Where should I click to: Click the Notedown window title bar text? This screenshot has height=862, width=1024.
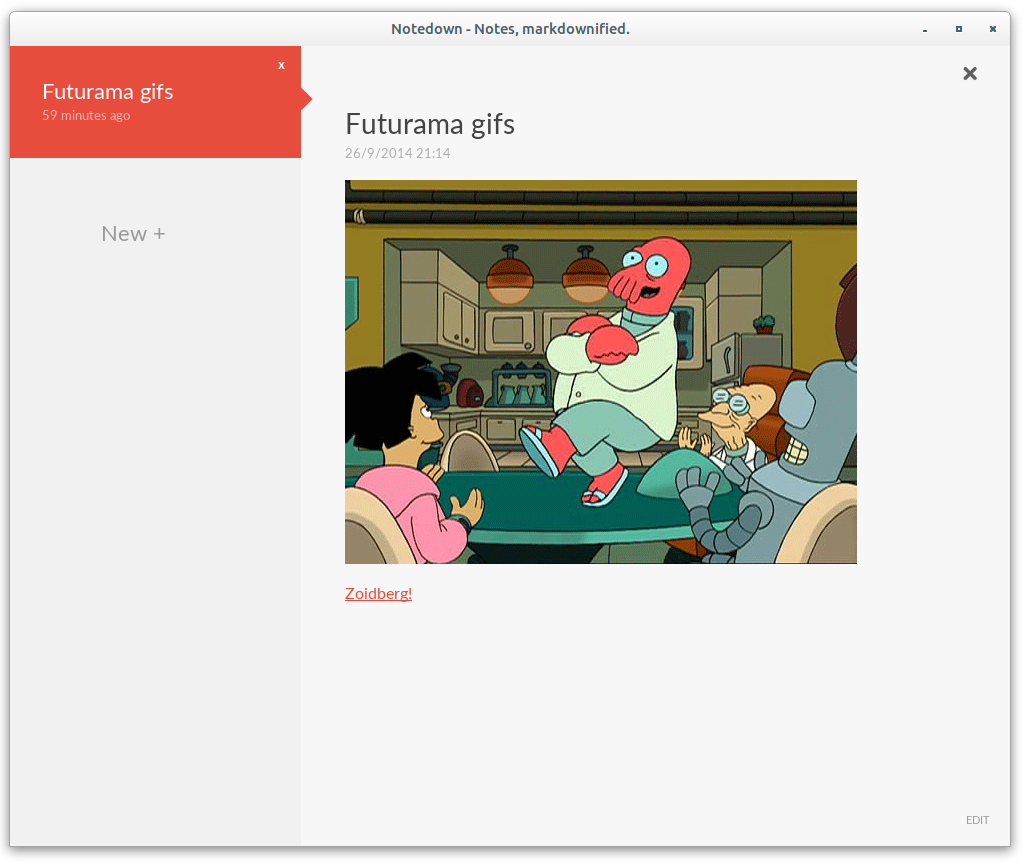point(510,29)
